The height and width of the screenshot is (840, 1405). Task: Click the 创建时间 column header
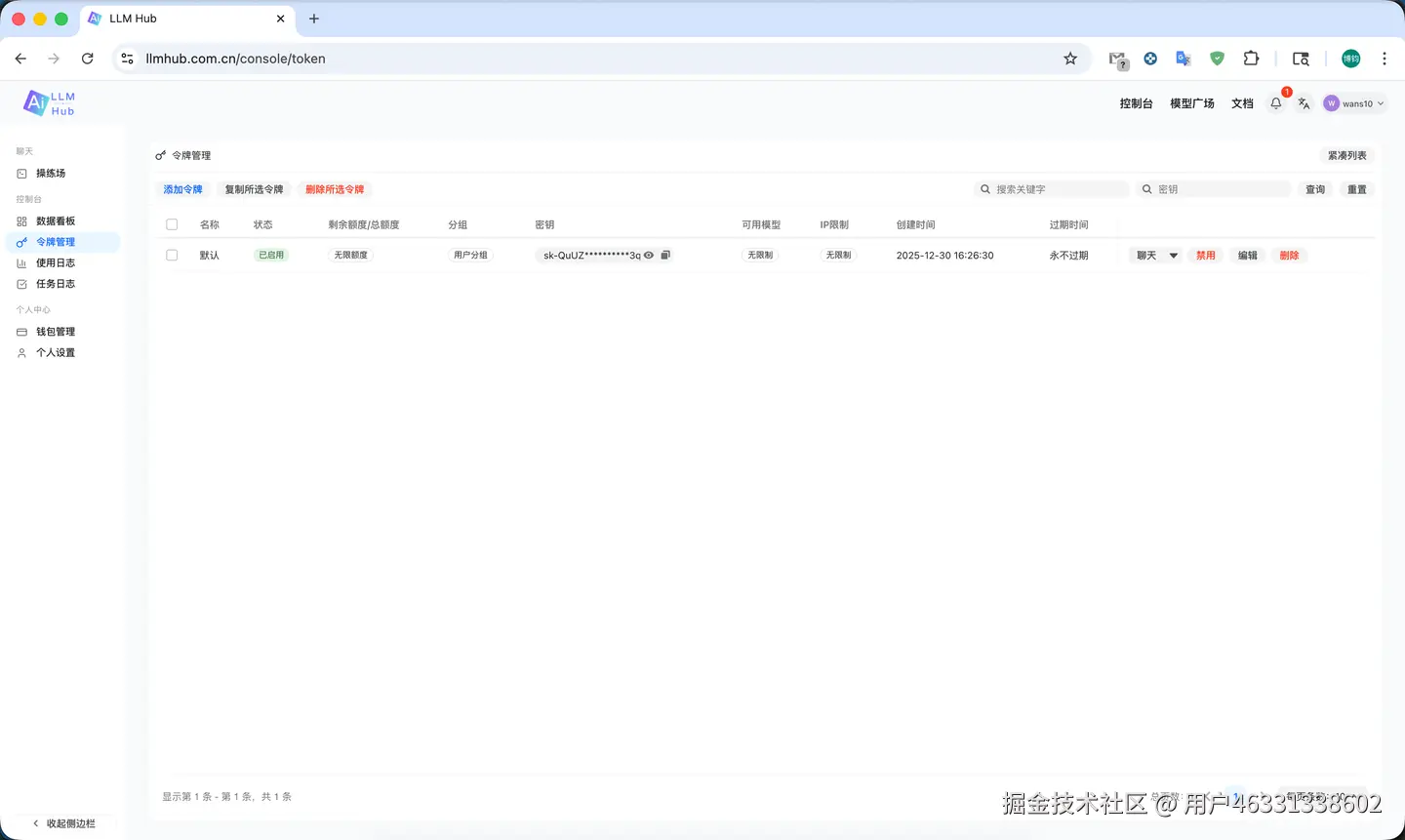tap(915, 225)
